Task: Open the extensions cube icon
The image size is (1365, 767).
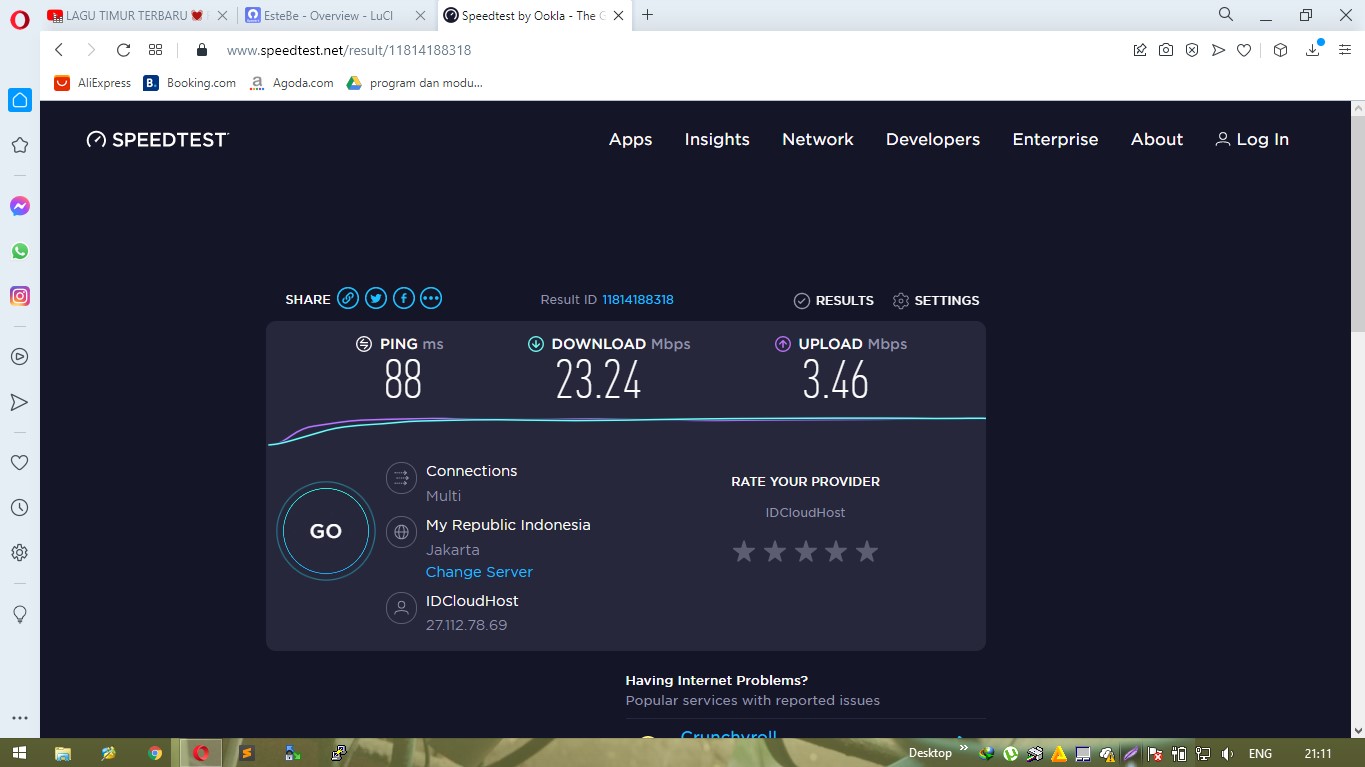Action: (x=1280, y=50)
